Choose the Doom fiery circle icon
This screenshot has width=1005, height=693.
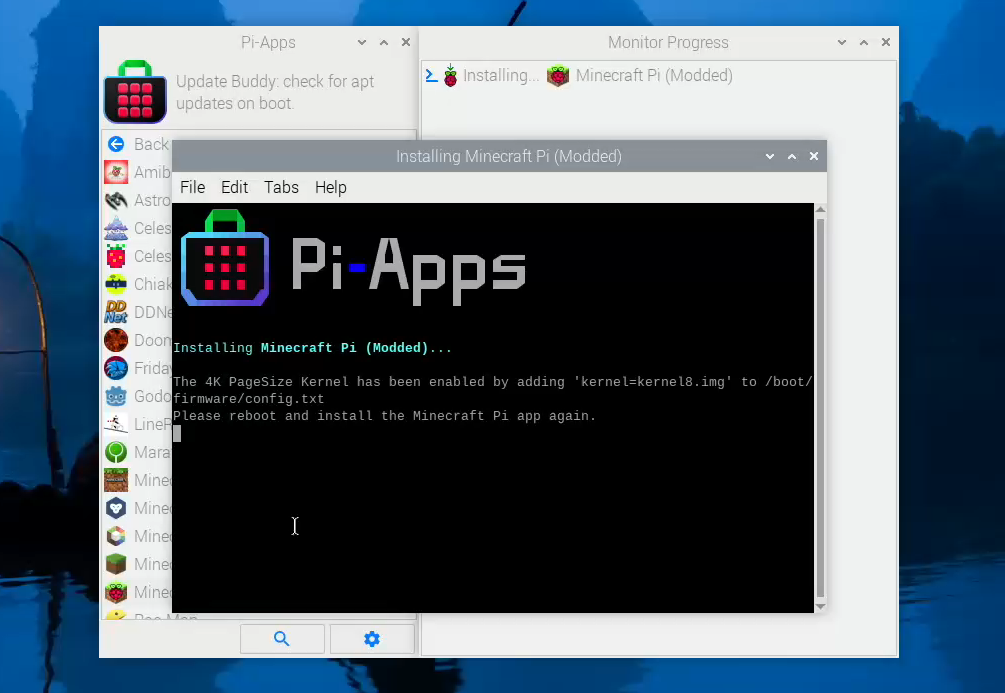[x=116, y=340]
